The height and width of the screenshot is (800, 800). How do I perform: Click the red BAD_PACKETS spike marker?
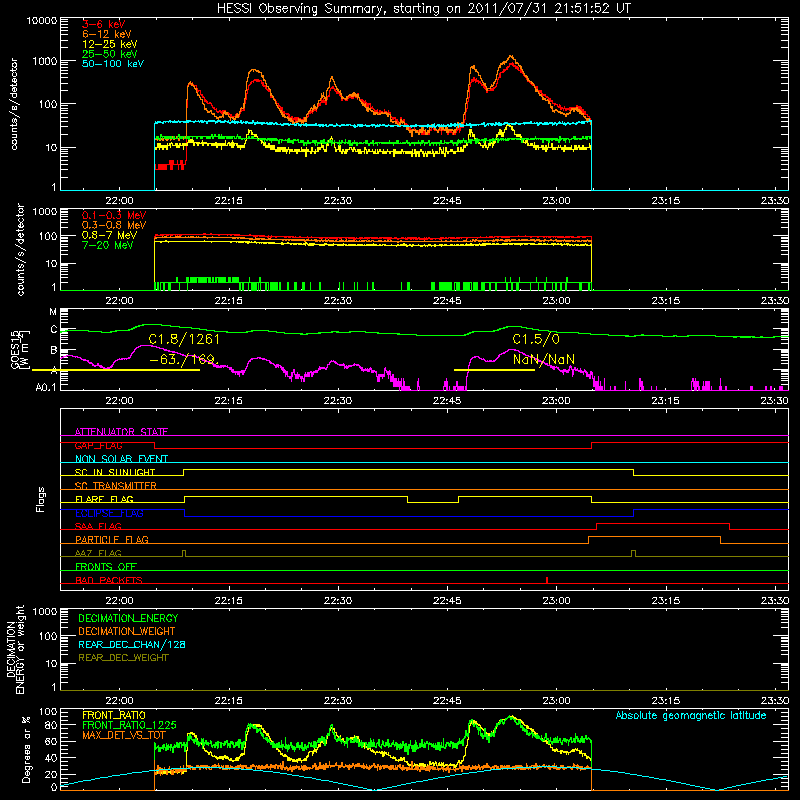pos(547,580)
